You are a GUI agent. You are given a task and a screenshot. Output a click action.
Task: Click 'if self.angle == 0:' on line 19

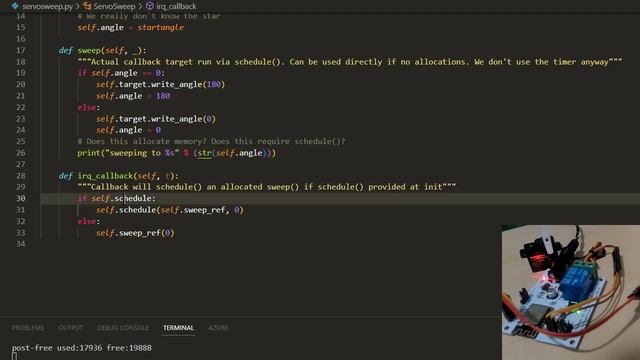(x=121, y=73)
